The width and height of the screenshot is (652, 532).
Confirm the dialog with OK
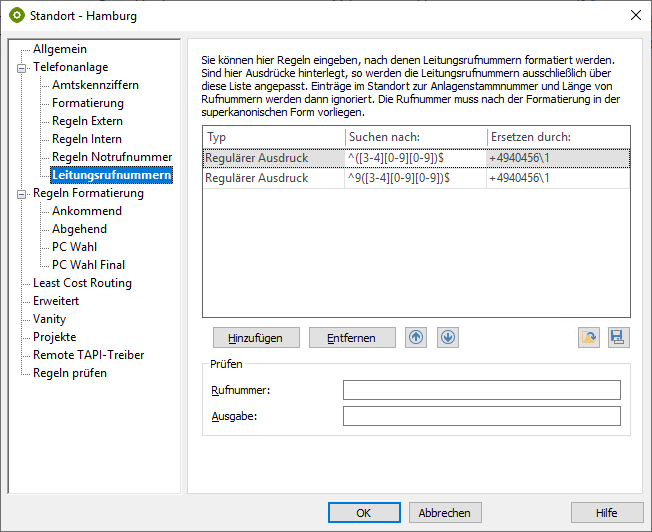click(x=364, y=513)
